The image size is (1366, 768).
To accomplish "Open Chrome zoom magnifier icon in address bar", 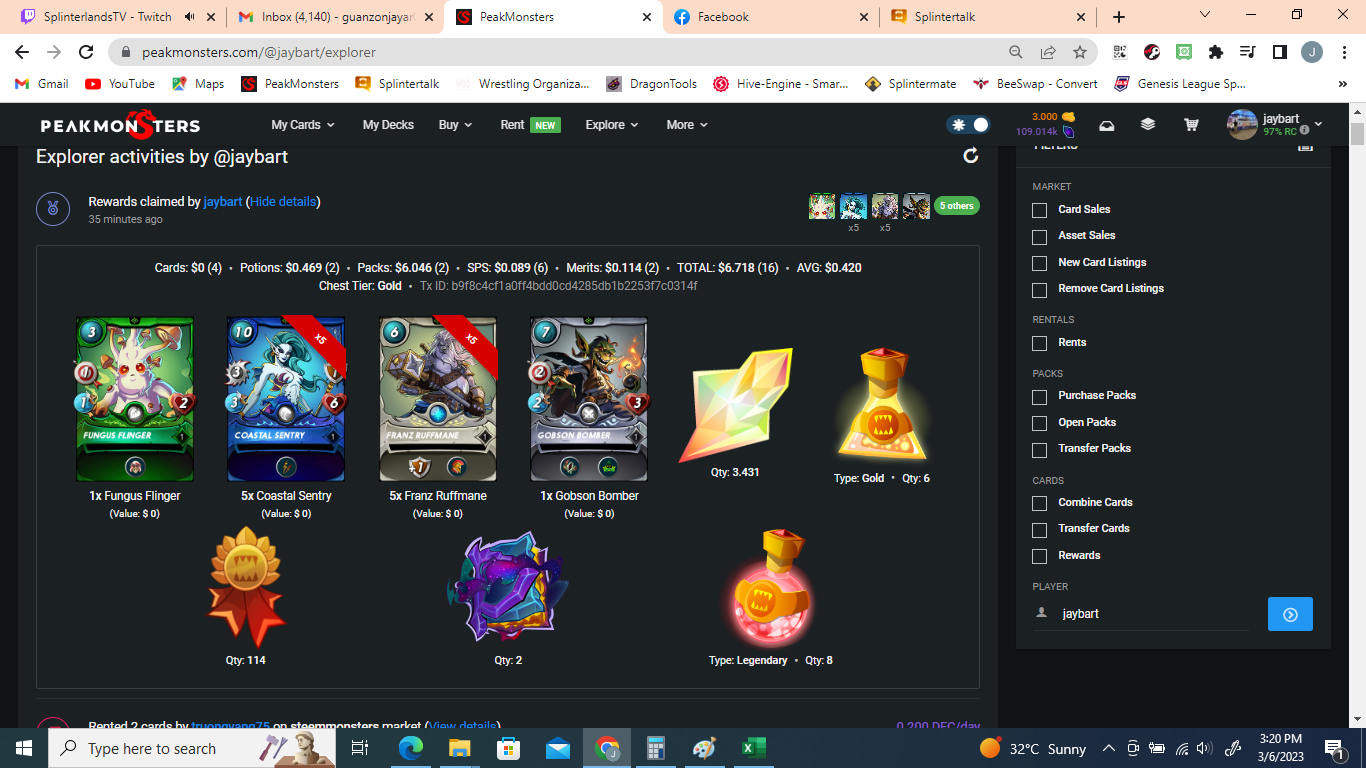I will coord(1016,52).
